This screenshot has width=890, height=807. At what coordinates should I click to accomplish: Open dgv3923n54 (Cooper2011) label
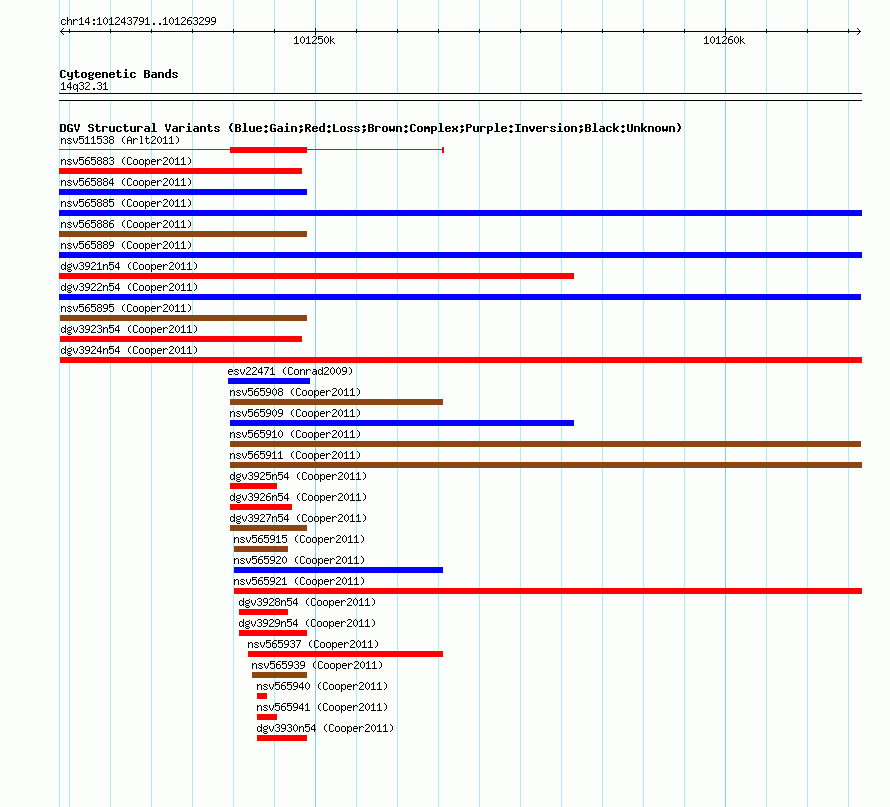129,329
